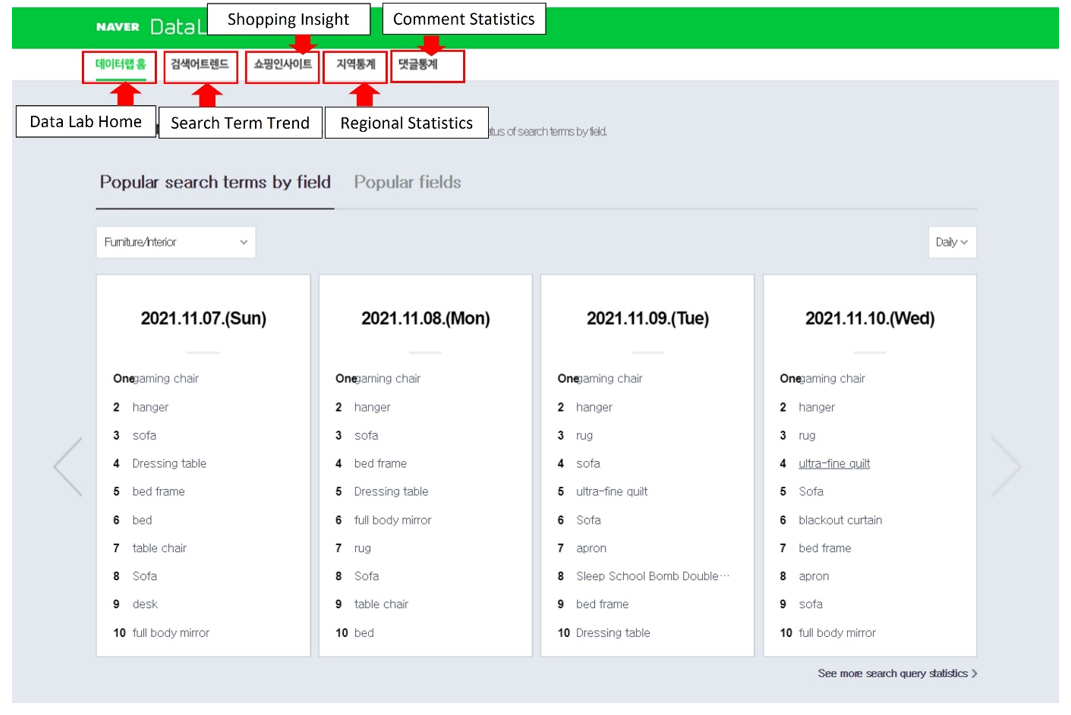The width and height of the screenshot is (1071, 715).
Task: Open the Daily period dropdown
Action: pyautogui.click(x=952, y=242)
